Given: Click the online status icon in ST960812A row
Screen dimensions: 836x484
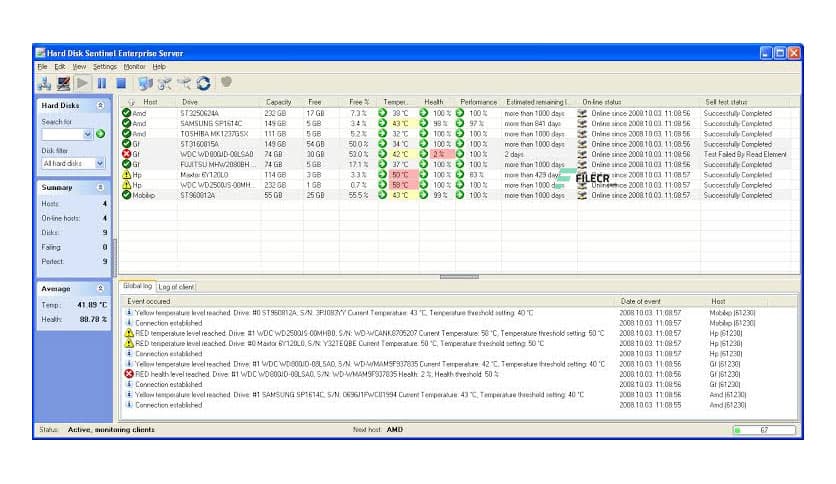Looking at the screenshot, I should point(582,195).
